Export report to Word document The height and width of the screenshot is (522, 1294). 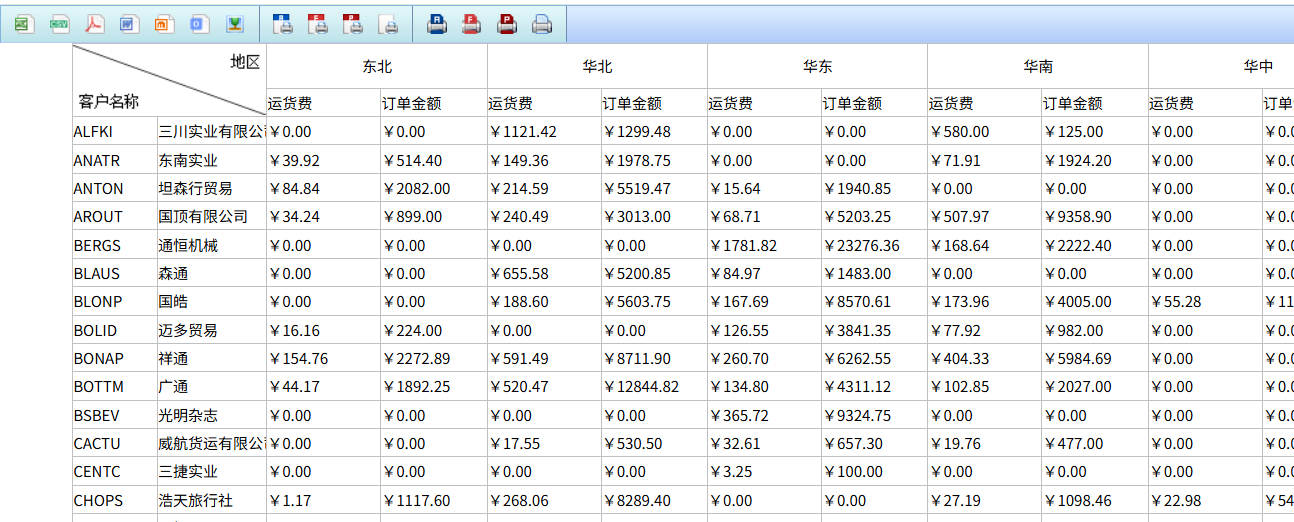tap(128, 24)
